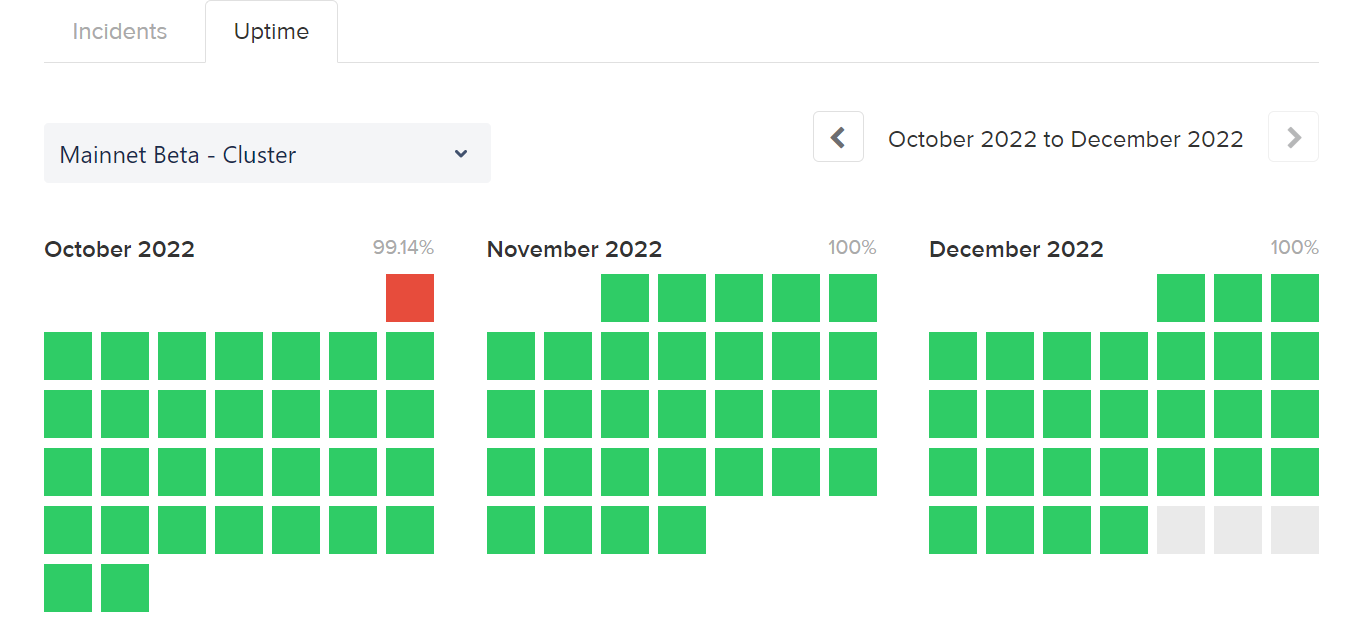Go to previous date range with left arrow
The height and width of the screenshot is (644, 1367).
(838, 137)
